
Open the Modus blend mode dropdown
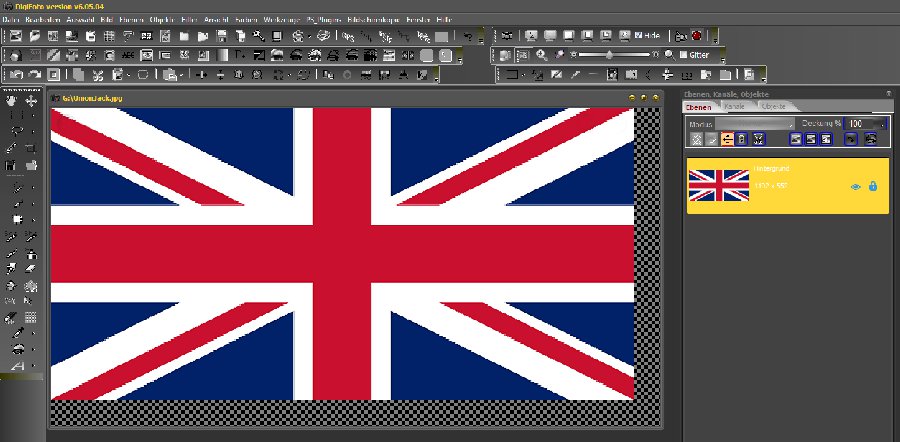point(791,123)
